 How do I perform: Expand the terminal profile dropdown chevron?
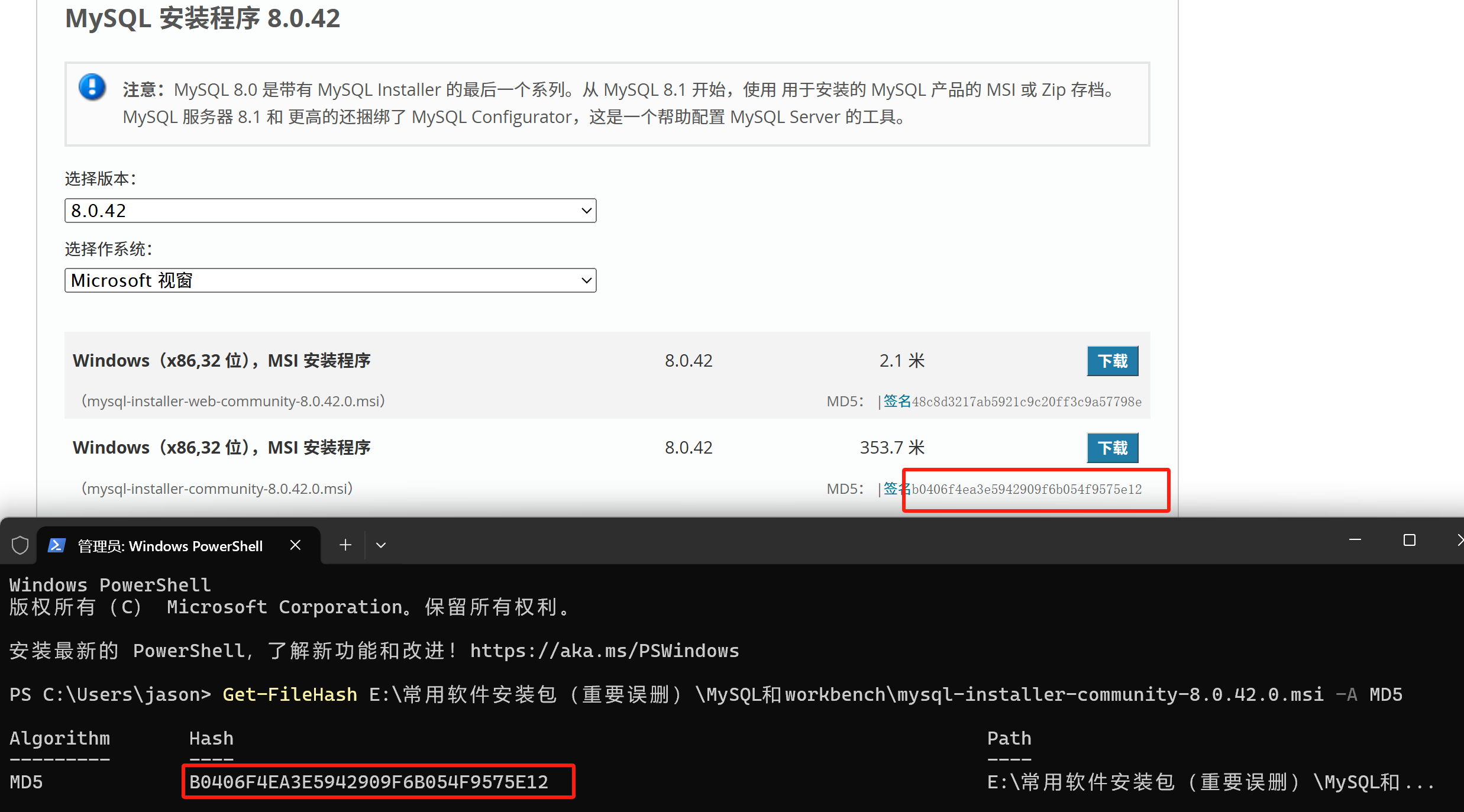[381, 545]
